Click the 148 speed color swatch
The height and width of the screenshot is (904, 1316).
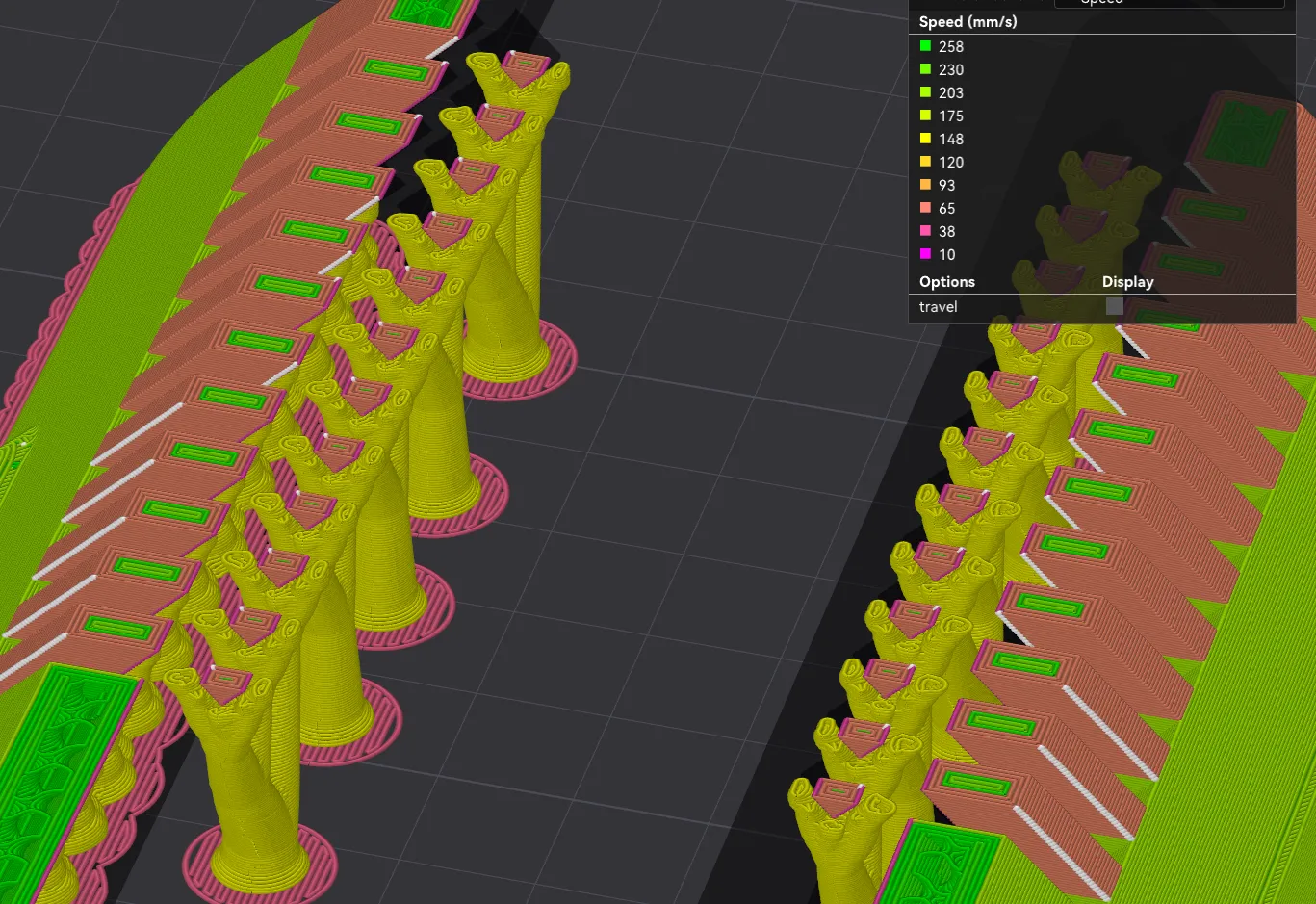point(925,139)
